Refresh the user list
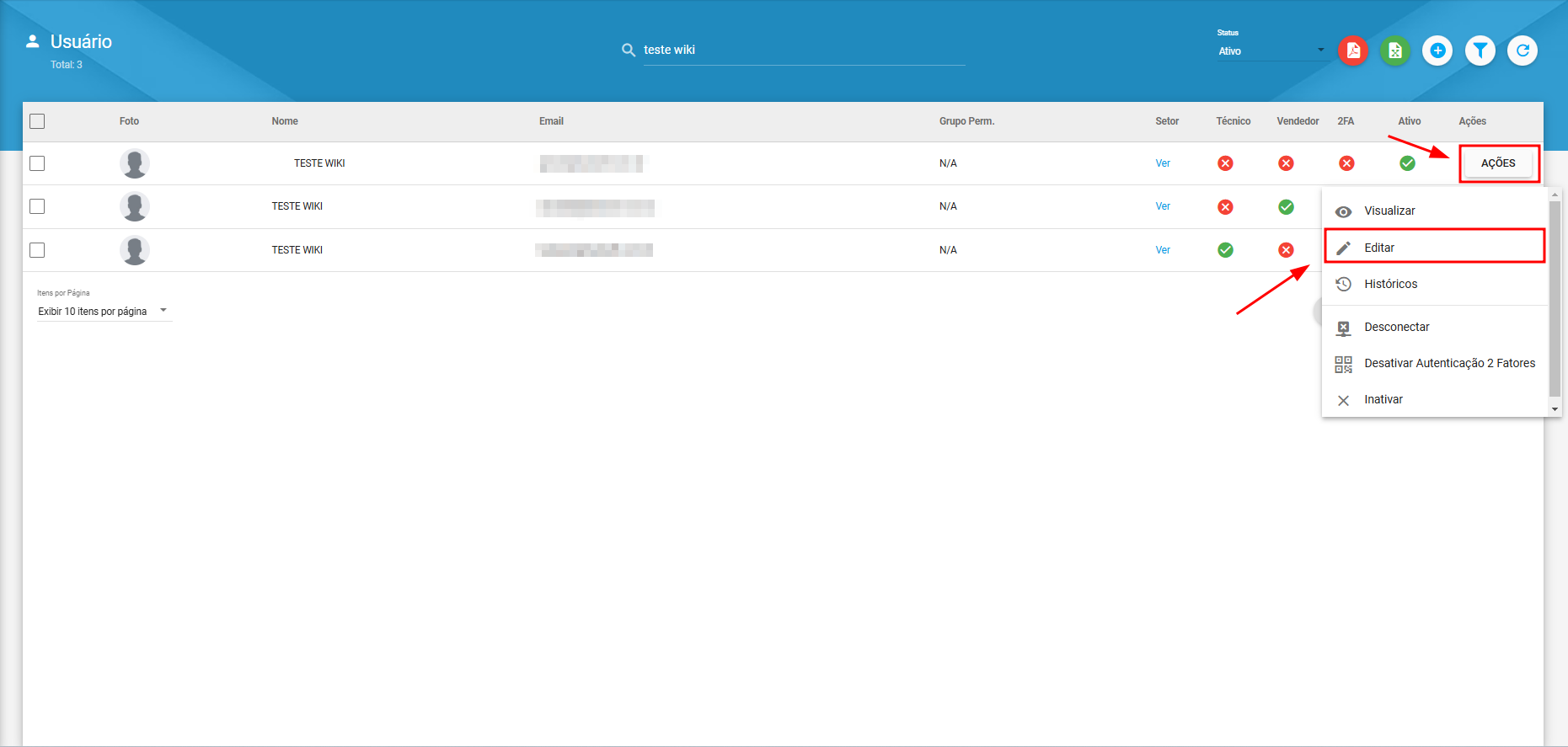 pos(1523,51)
